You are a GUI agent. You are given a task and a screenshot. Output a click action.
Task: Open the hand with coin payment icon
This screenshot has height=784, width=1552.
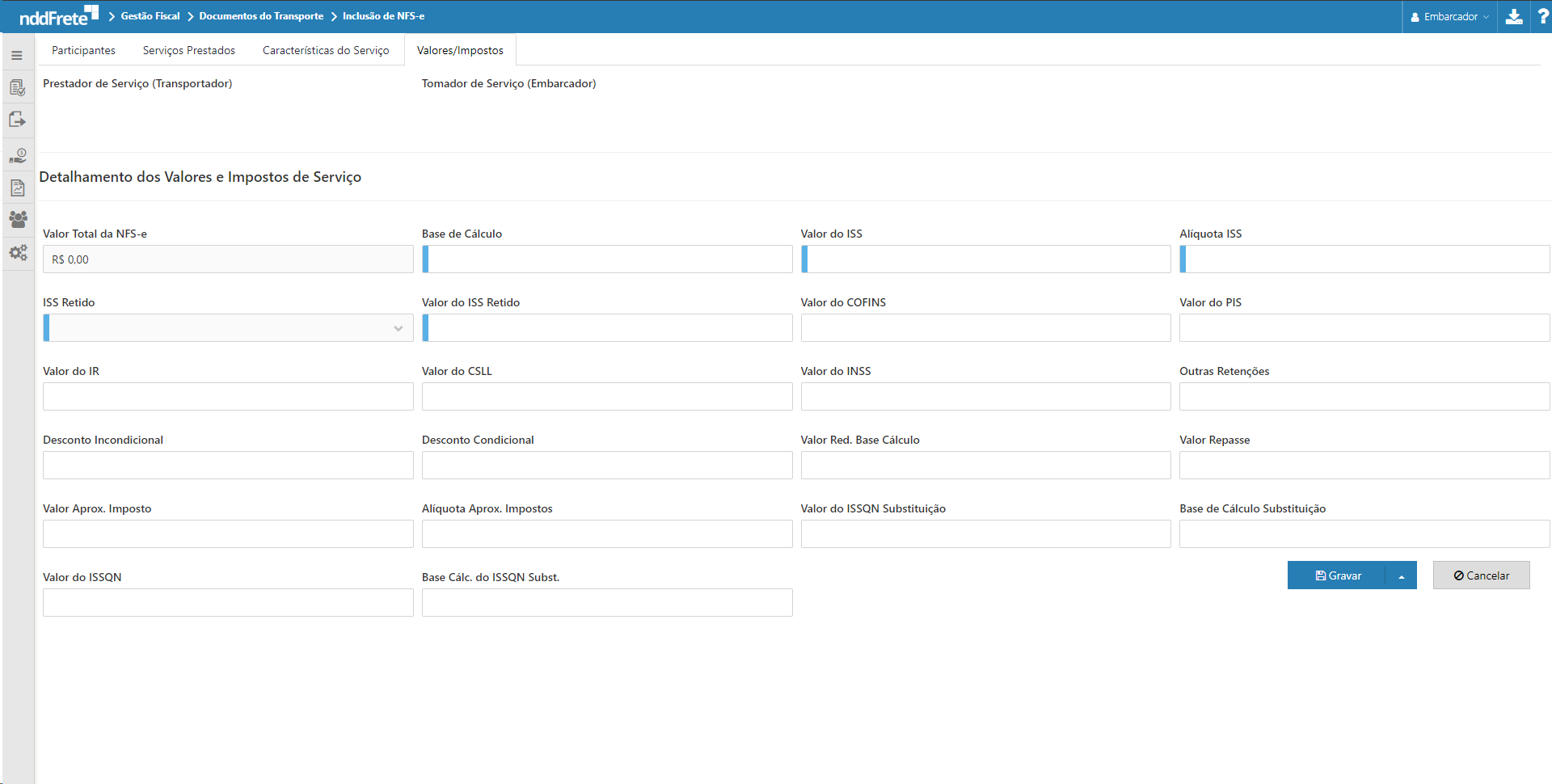(17, 155)
